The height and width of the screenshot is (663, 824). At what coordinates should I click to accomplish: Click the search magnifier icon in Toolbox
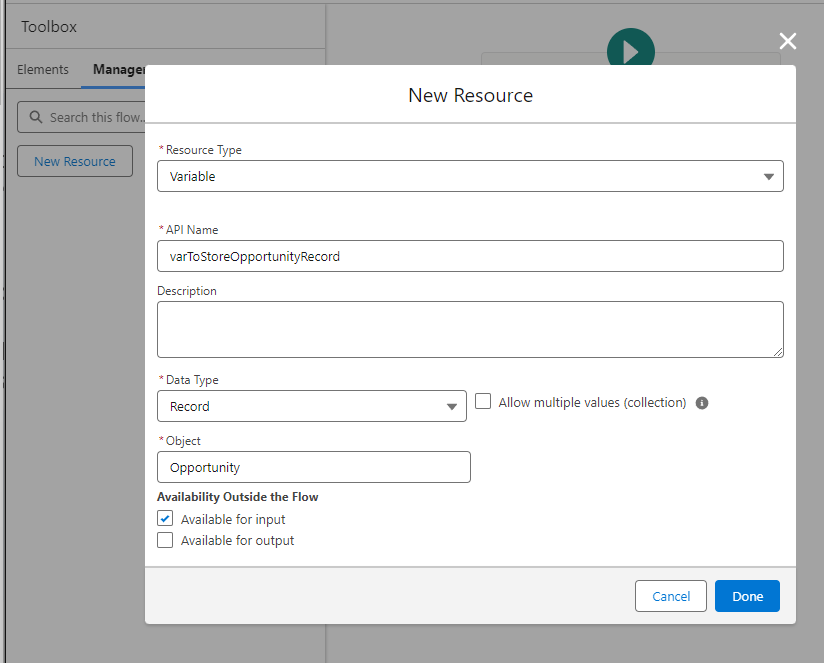[36, 117]
